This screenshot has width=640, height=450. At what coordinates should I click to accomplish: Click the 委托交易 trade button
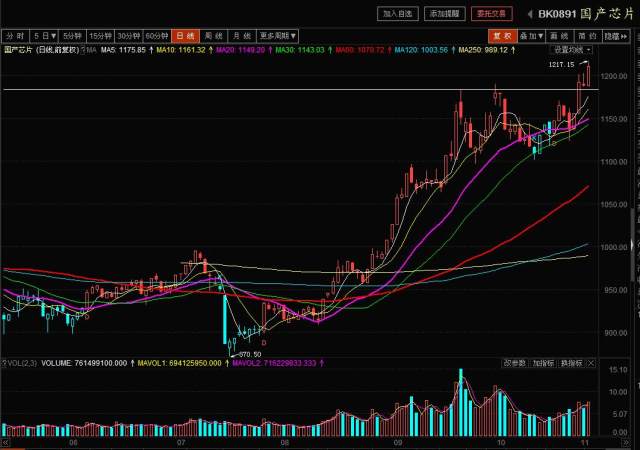click(490, 14)
